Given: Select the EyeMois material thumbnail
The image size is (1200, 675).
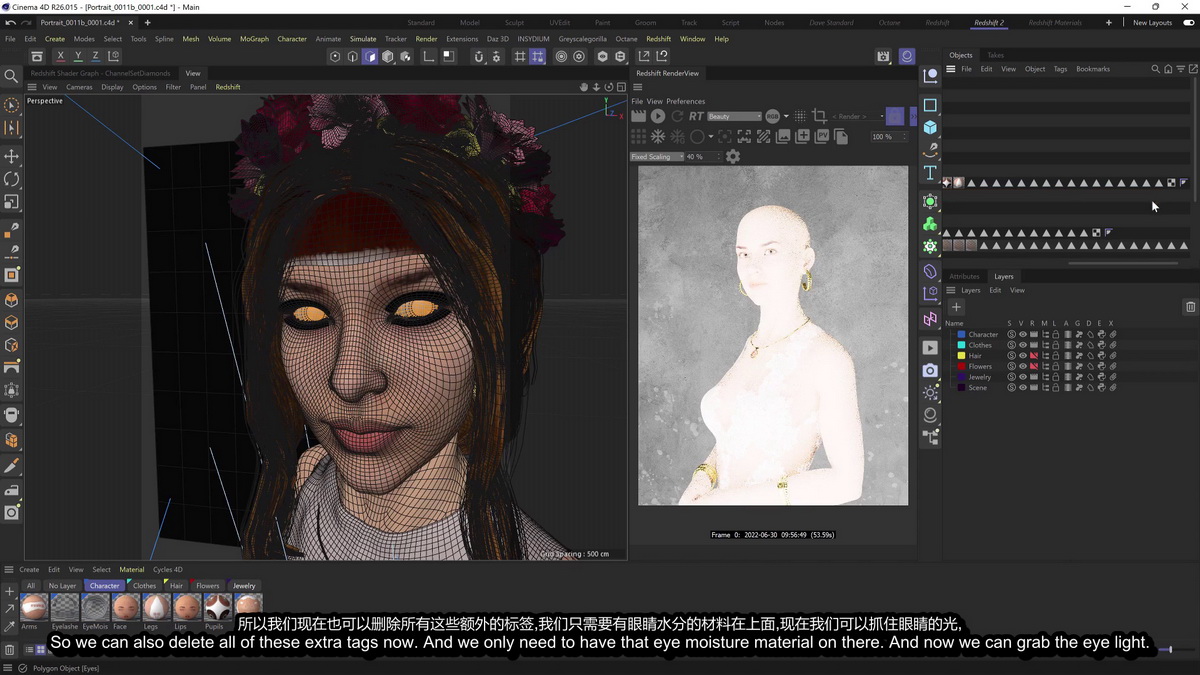Looking at the screenshot, I should pyautogui.click(x=95, y=607).
